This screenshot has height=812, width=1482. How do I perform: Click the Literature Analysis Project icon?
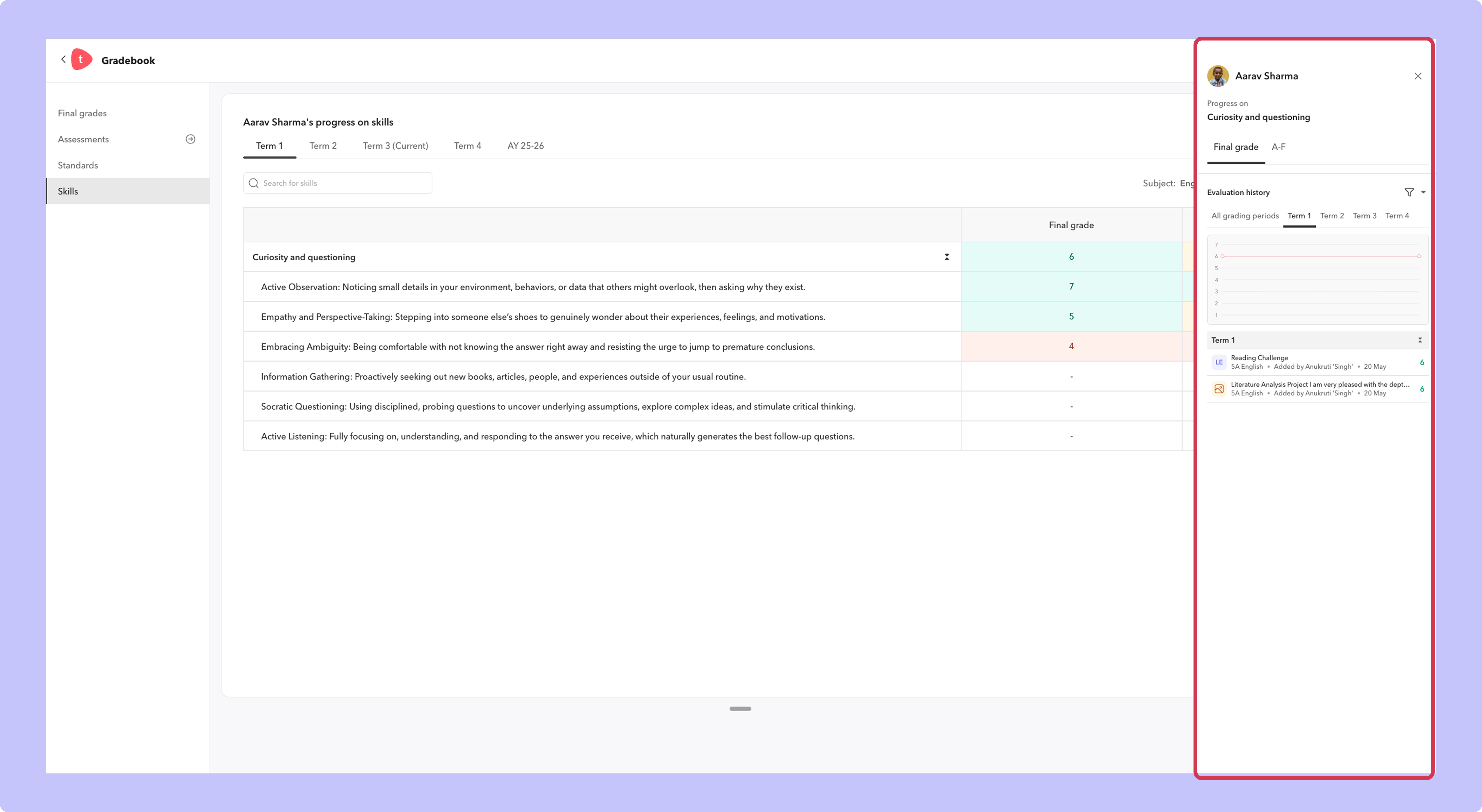tap(1219, 389)
